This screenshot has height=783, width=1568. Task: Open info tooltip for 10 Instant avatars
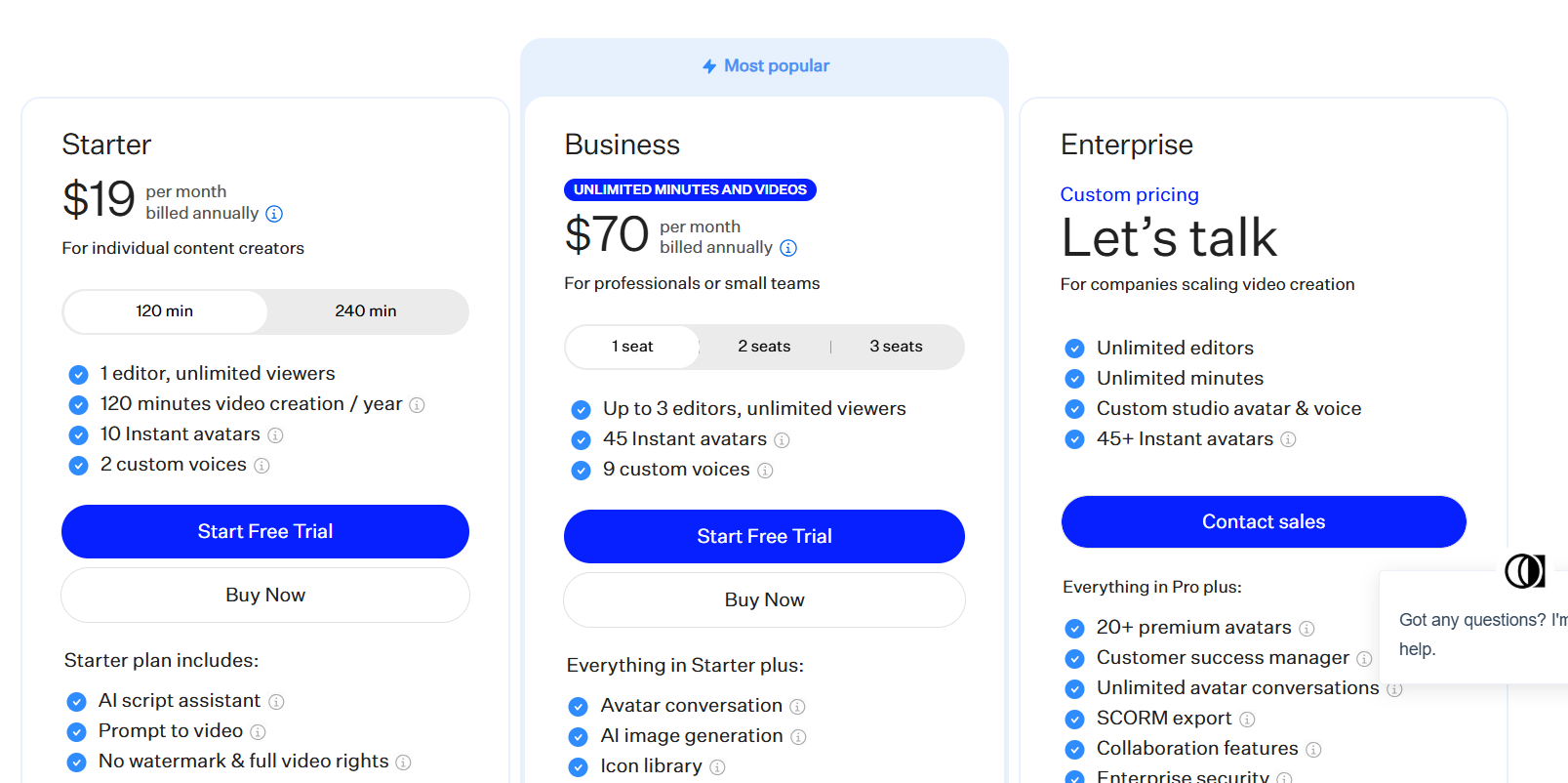pyautogui.click(x=275, y=435)
